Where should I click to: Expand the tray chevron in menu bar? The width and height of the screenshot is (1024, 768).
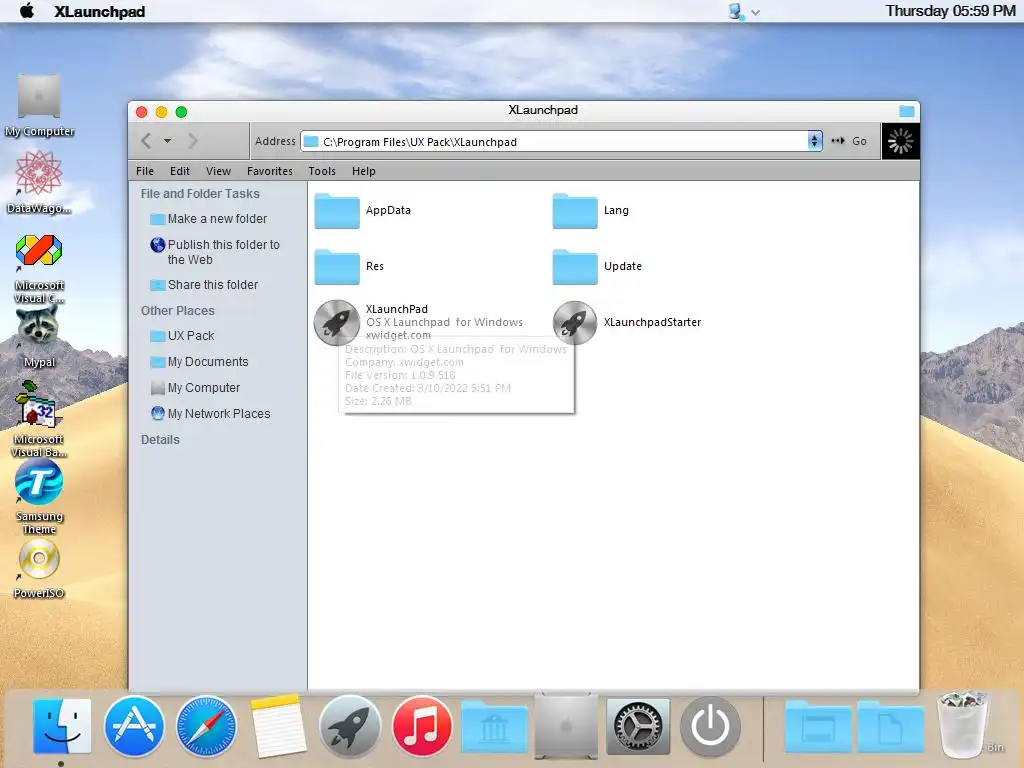click(756, 12)
